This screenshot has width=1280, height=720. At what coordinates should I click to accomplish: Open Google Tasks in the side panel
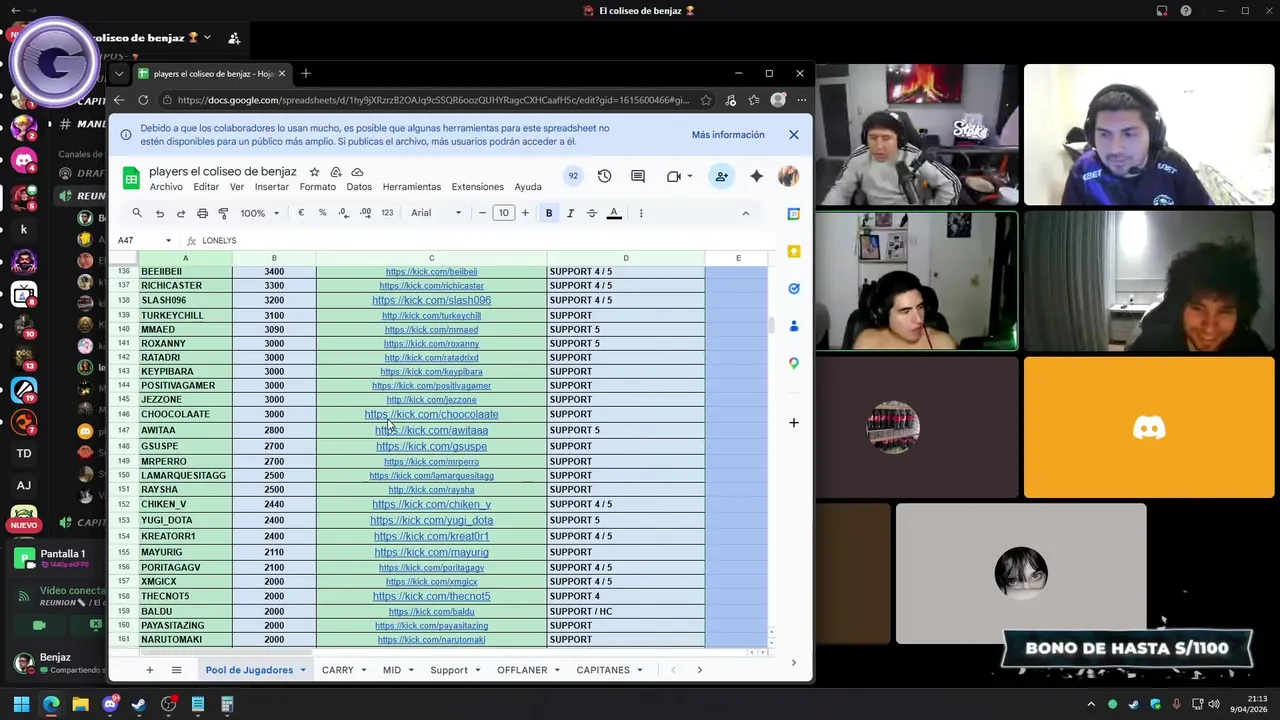click(x=794, y=289)
